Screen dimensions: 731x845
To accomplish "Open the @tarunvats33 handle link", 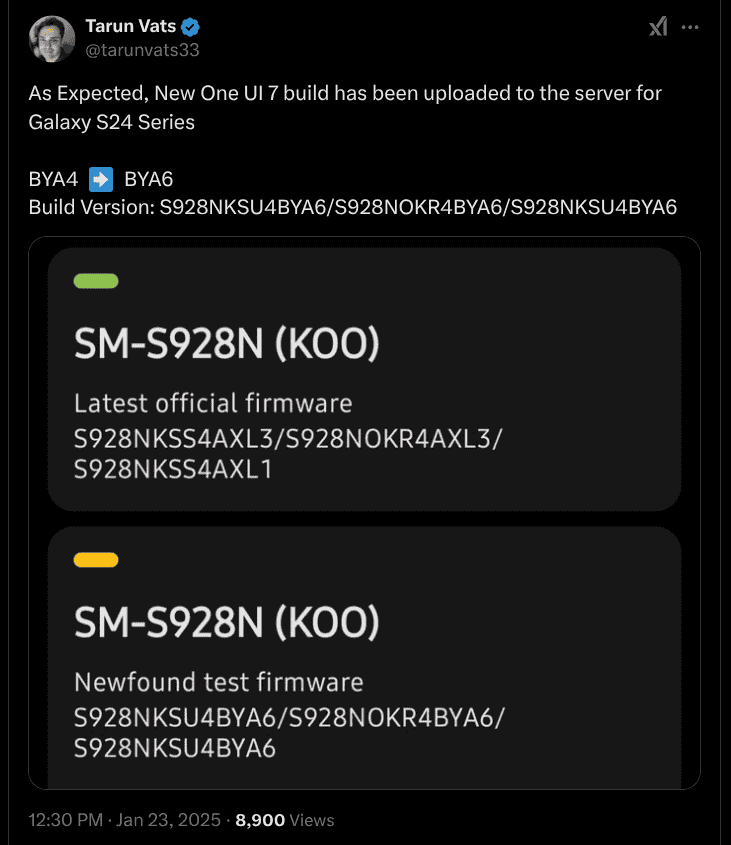I will [x=142, y=50].
